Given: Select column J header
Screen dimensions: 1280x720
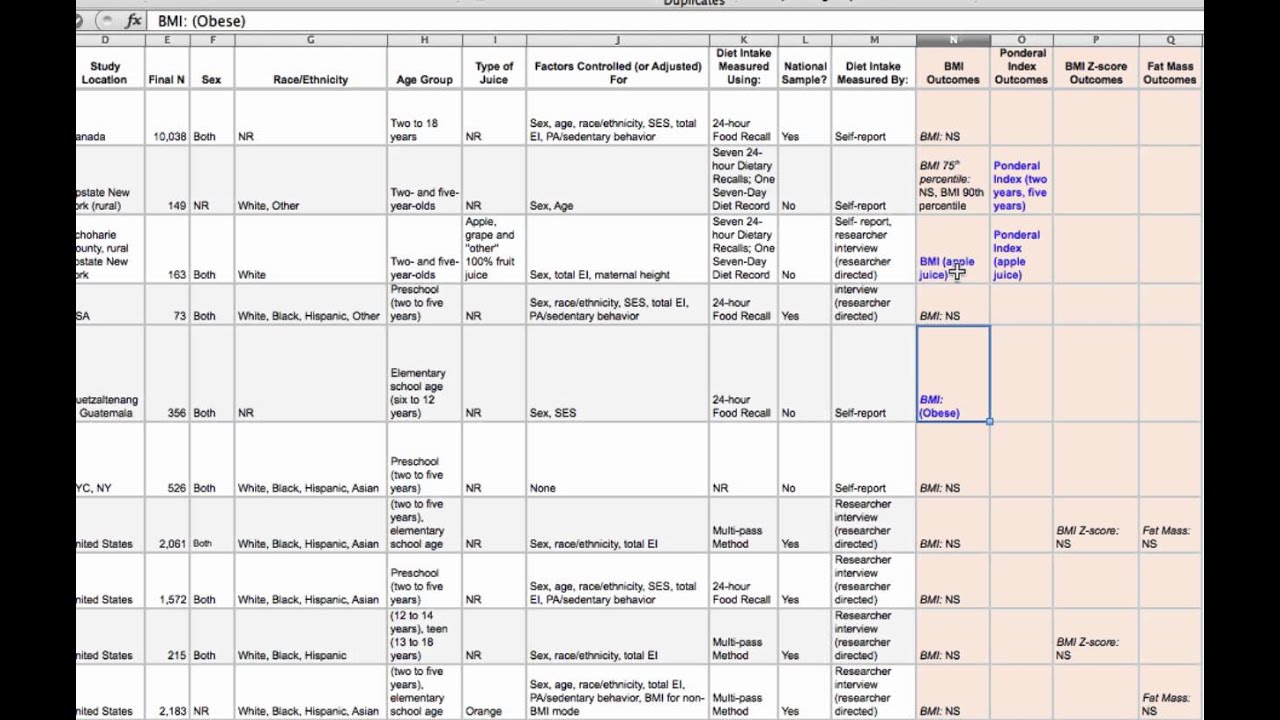Looking at the screenshot, I should pos(617,40).
